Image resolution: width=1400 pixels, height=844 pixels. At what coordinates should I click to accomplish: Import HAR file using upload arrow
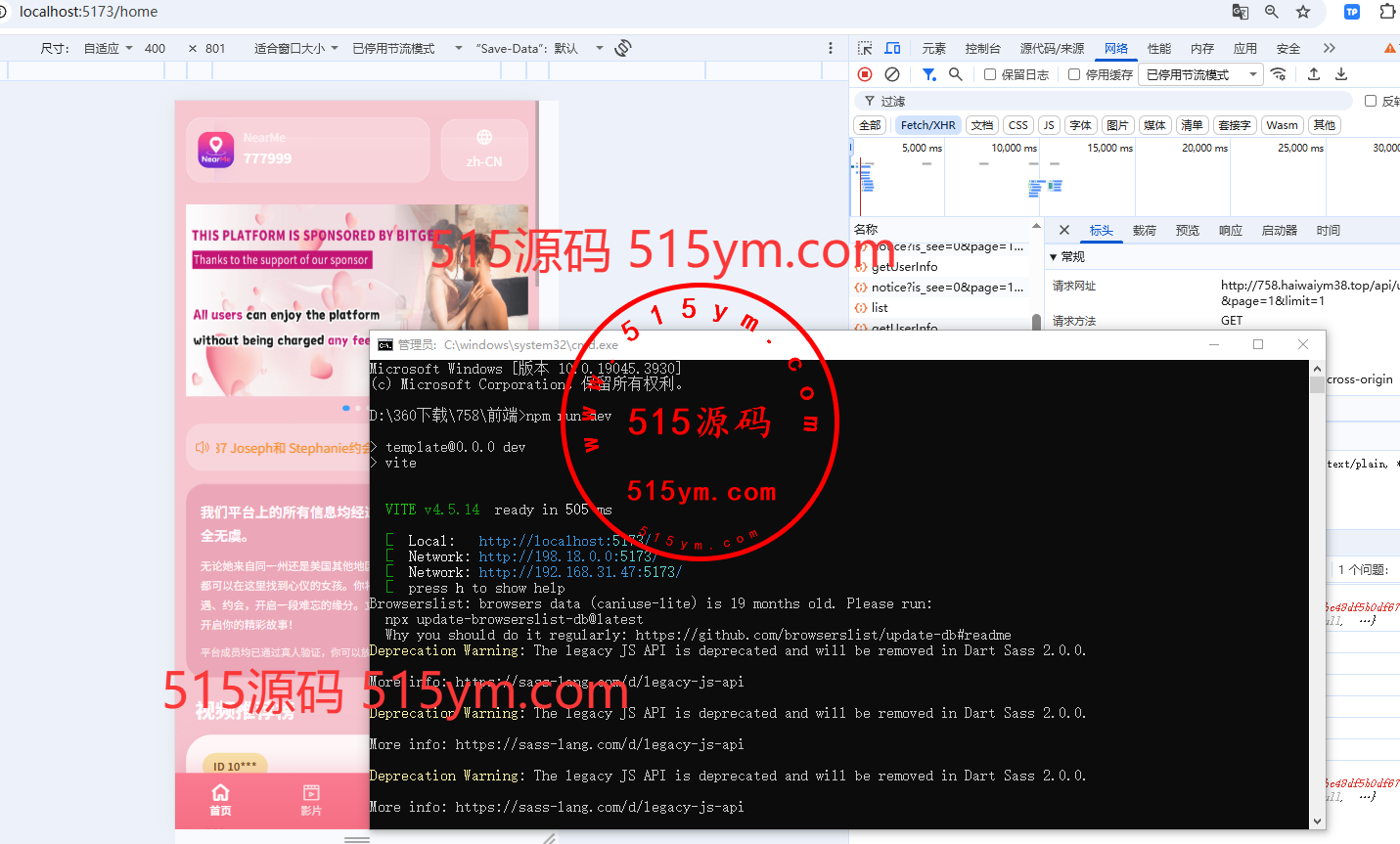1314,74
